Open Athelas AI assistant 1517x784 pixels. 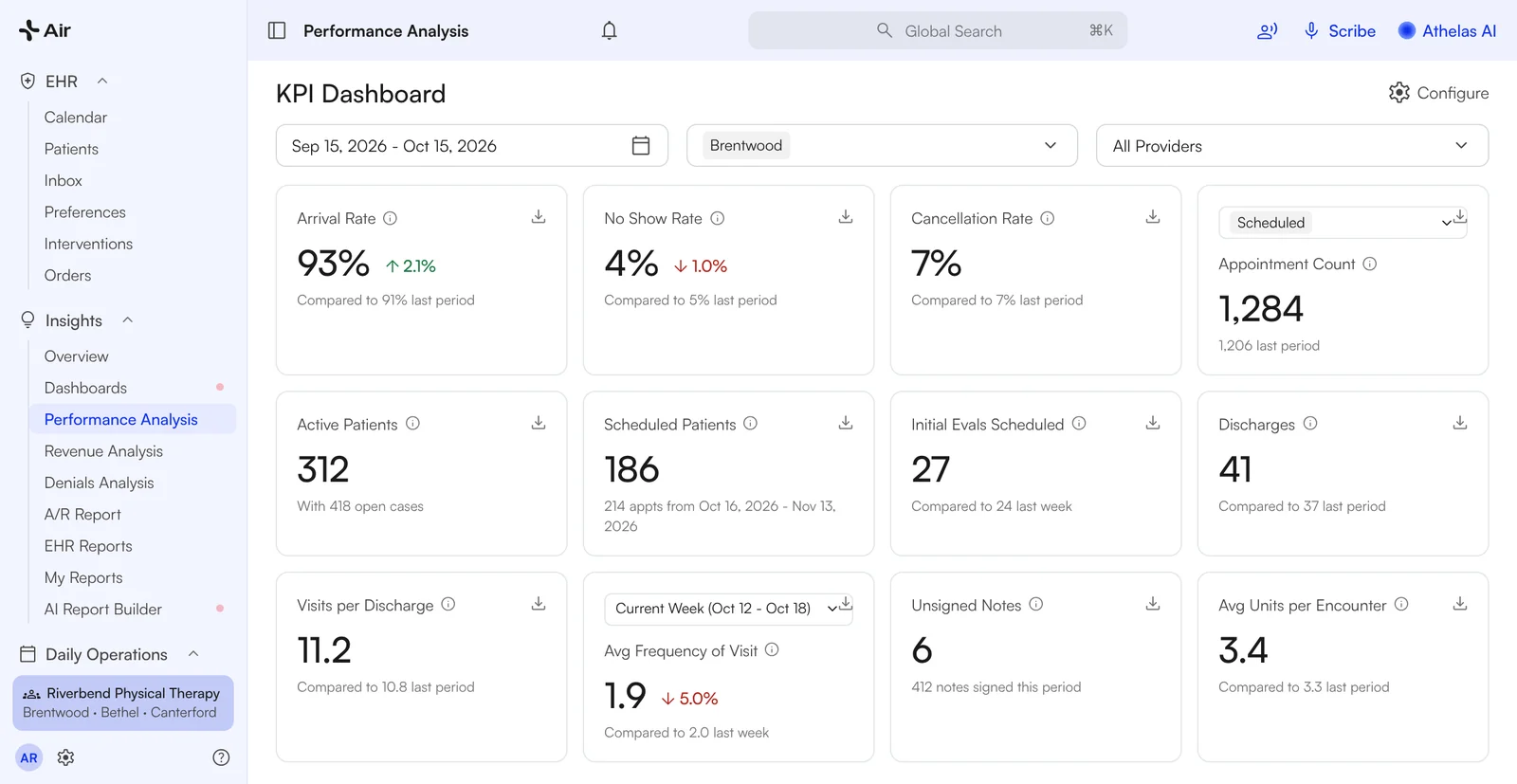pos(1447,30)
